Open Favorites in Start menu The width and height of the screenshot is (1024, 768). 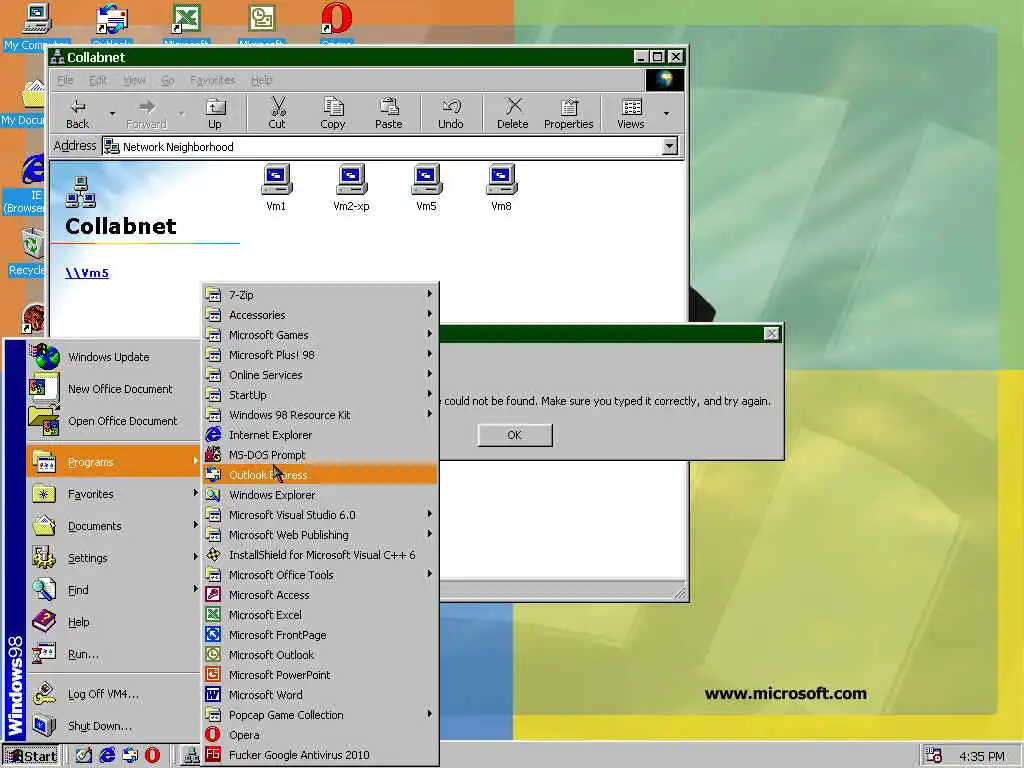click(x=114, y=494)
